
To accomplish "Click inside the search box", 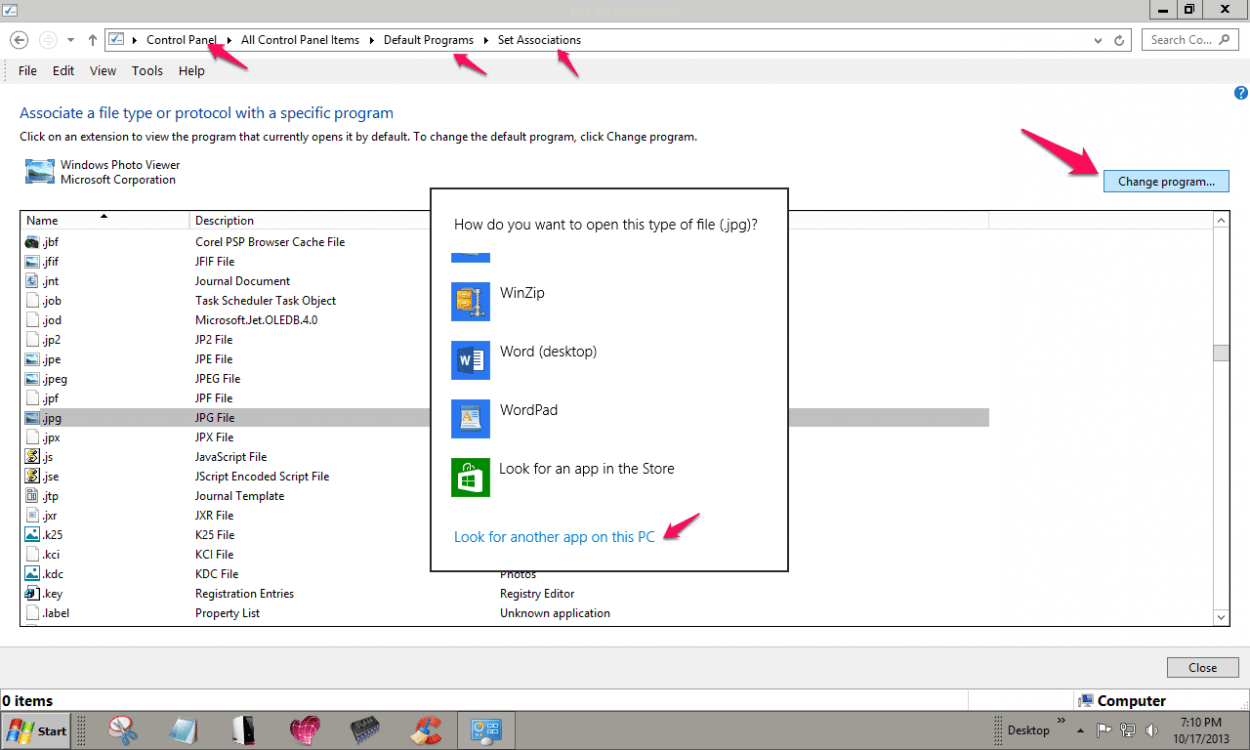I will [1183, 39].
